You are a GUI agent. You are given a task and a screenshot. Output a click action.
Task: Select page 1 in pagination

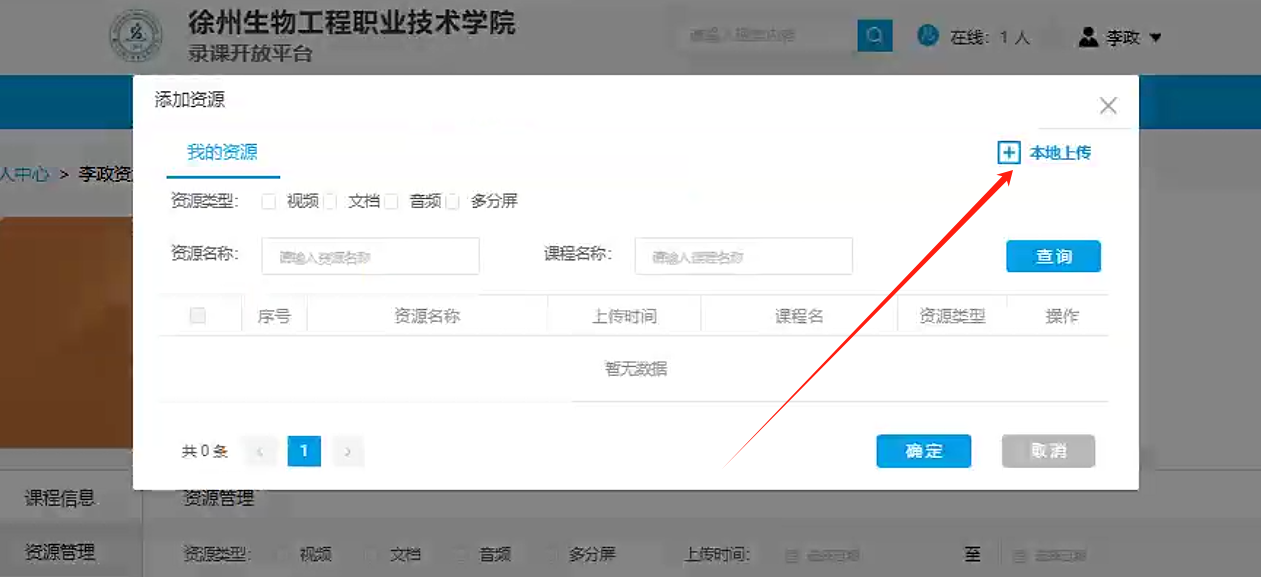pyautogui.click(x=304, y=451)
